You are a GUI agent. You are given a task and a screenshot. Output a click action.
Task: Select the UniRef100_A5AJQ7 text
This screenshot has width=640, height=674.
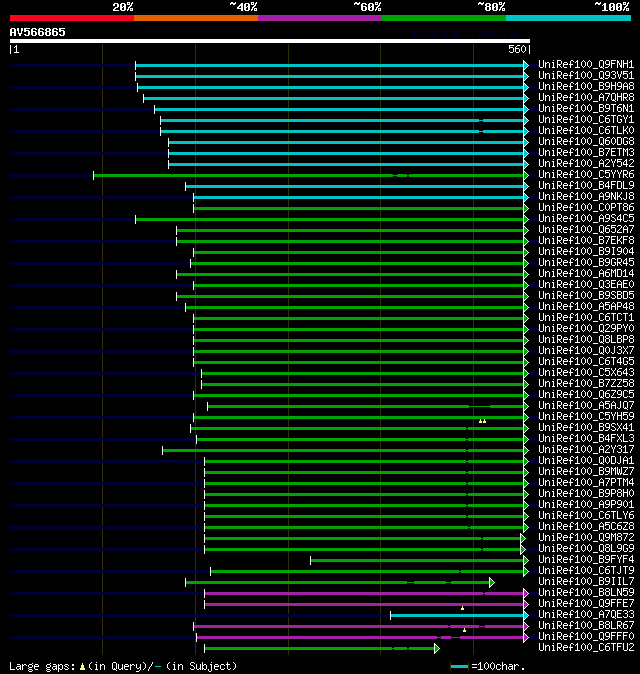(586, 406)
